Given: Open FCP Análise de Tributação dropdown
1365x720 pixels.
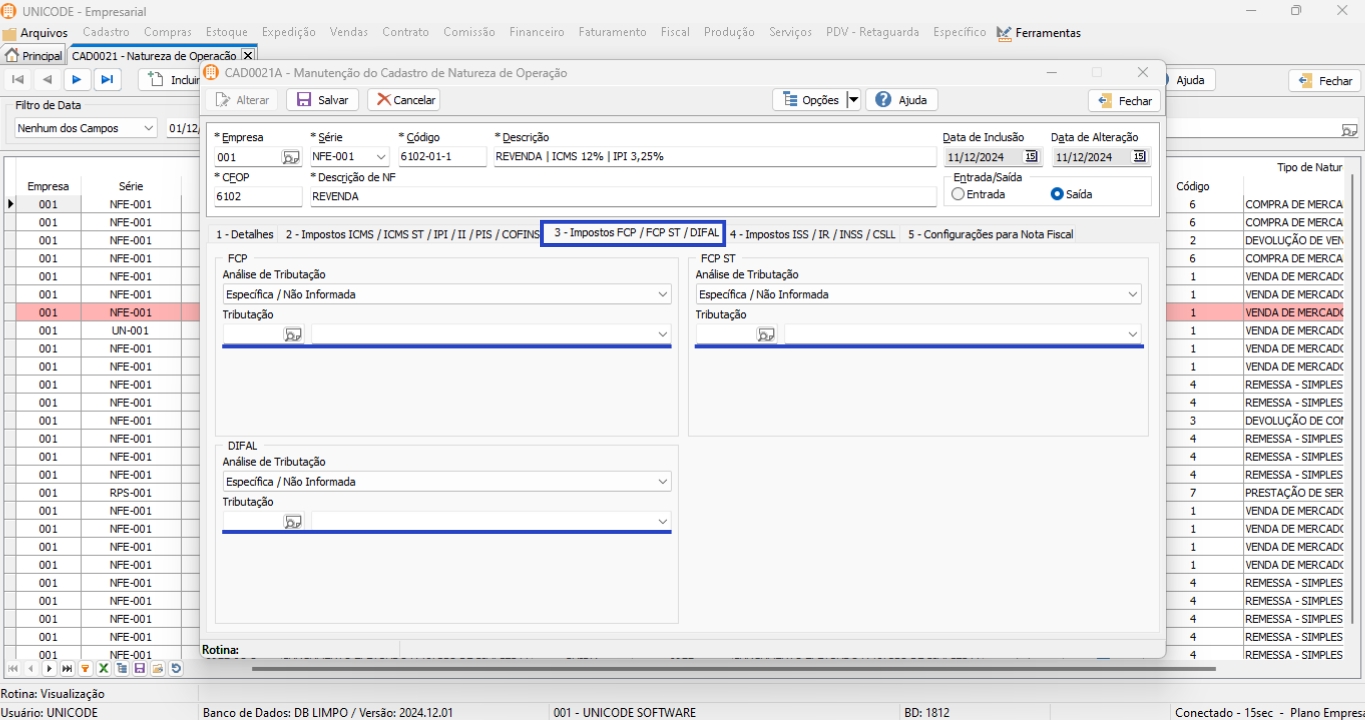Looking at the screenshot, I should (662, 295).
